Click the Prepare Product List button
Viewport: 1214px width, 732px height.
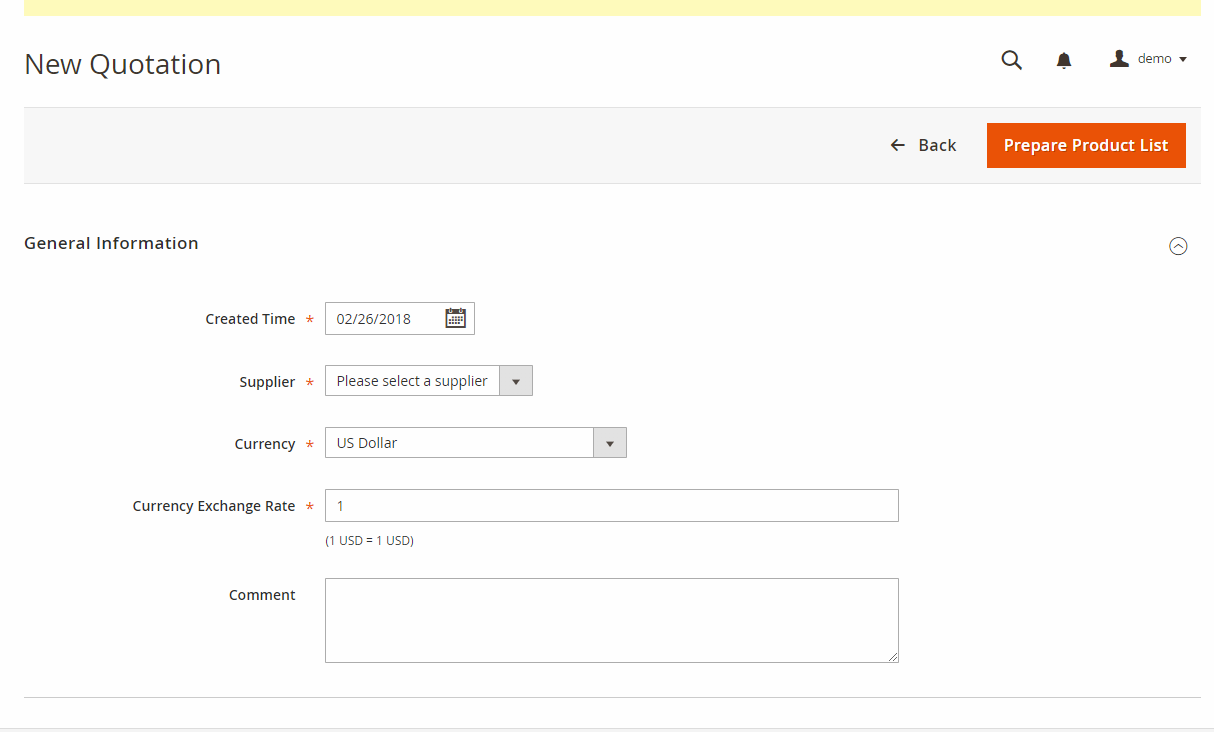coord(1086,145)
